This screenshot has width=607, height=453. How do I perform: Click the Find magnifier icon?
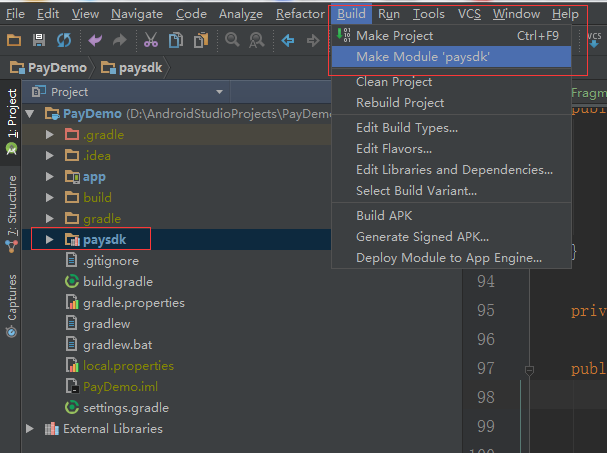coord(232,40)
